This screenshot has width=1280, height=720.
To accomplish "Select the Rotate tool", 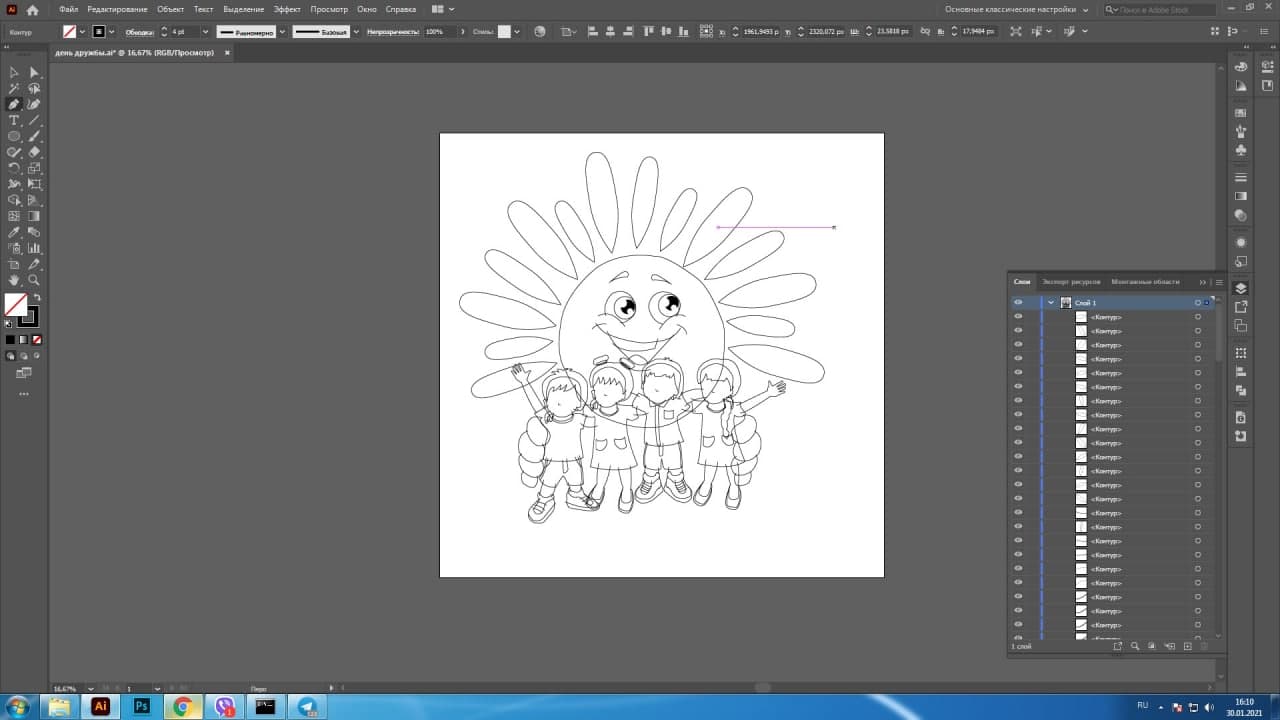I will tap(14, 168).
